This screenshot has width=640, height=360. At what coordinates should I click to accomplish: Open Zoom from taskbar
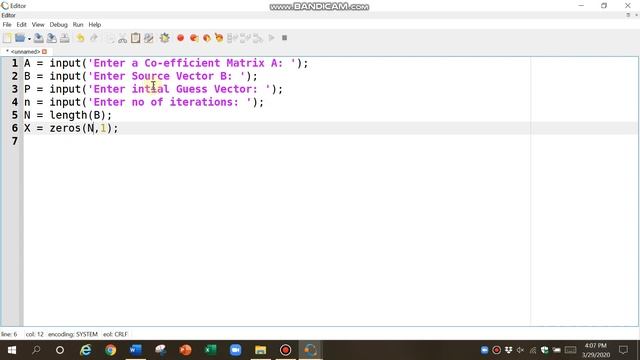click(x=236, y=350)
